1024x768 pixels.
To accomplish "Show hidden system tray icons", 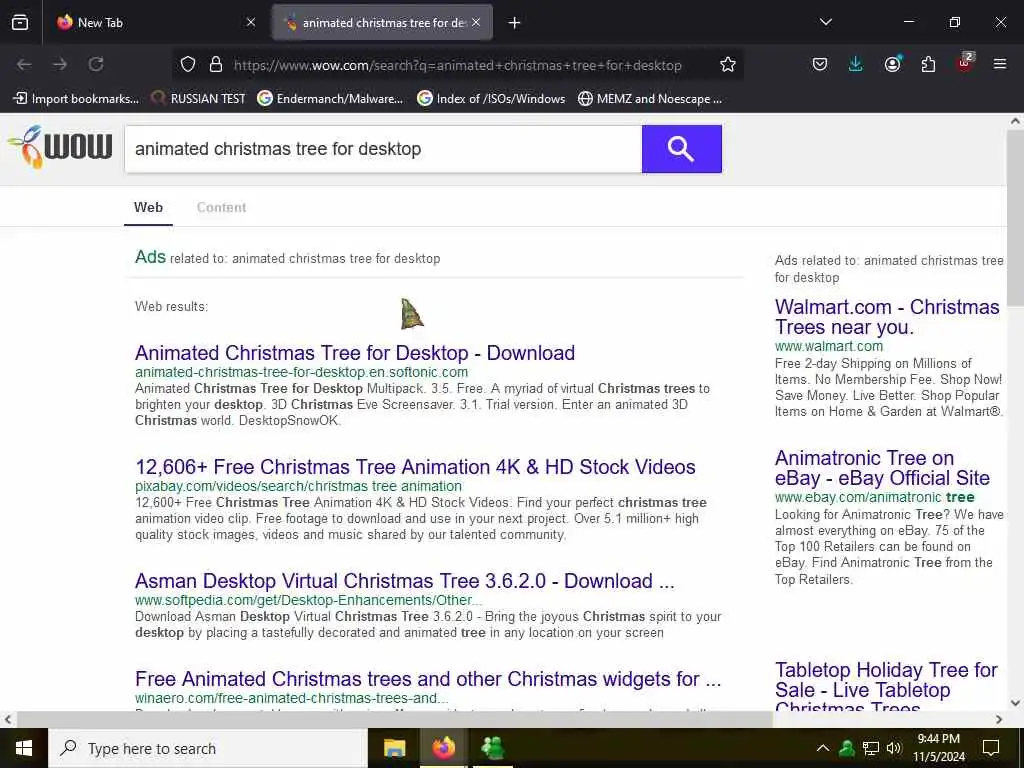I will point(823,748).
